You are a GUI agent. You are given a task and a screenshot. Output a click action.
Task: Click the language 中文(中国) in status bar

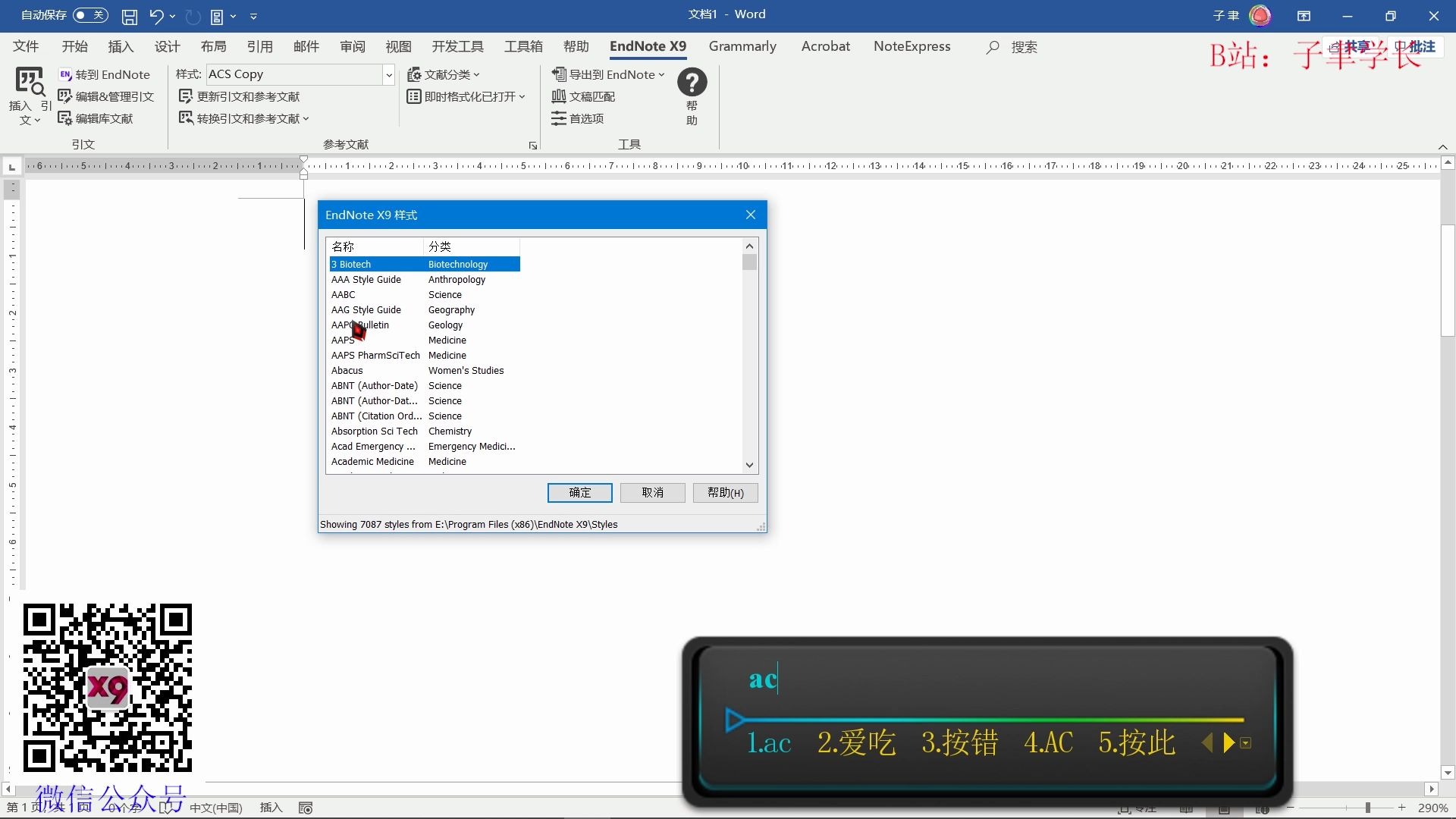point(215,808)
